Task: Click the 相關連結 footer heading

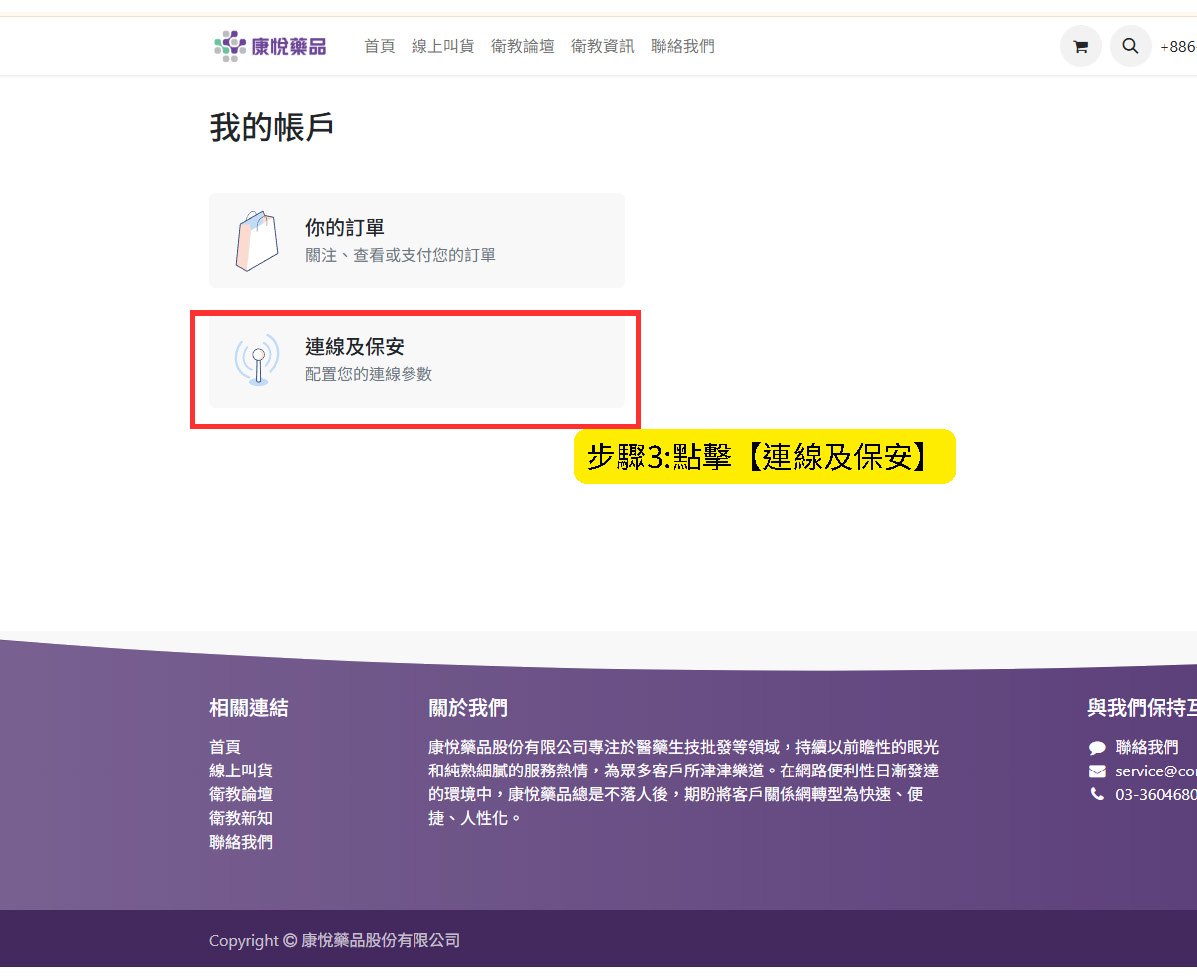Action: point(249,708)
